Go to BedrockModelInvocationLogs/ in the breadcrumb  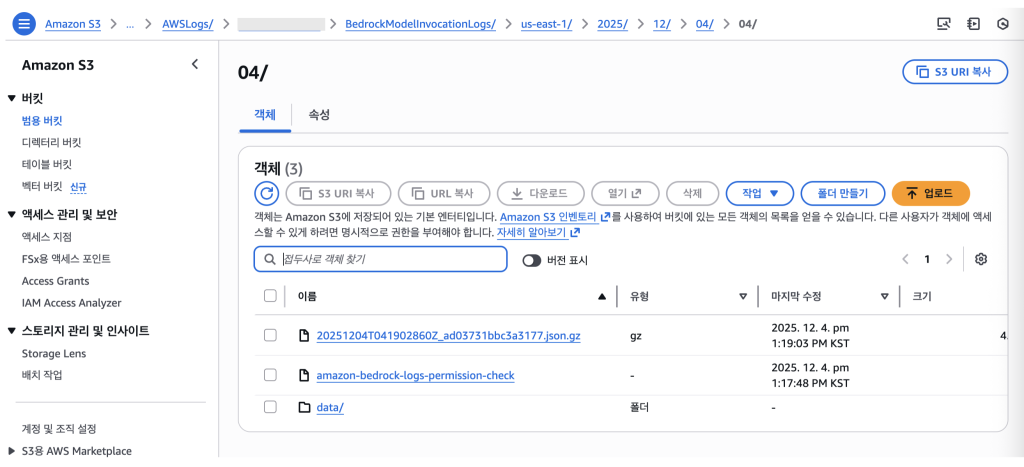(x=421, y=24)
